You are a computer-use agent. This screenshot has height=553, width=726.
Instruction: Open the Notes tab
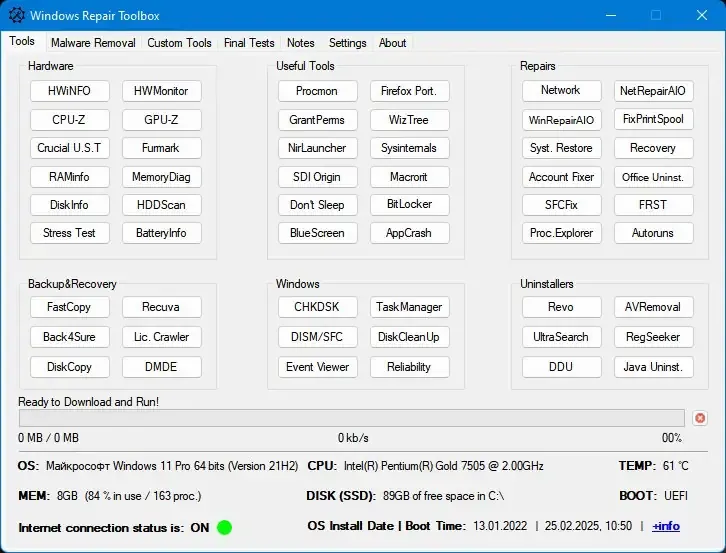coord(300,43)
